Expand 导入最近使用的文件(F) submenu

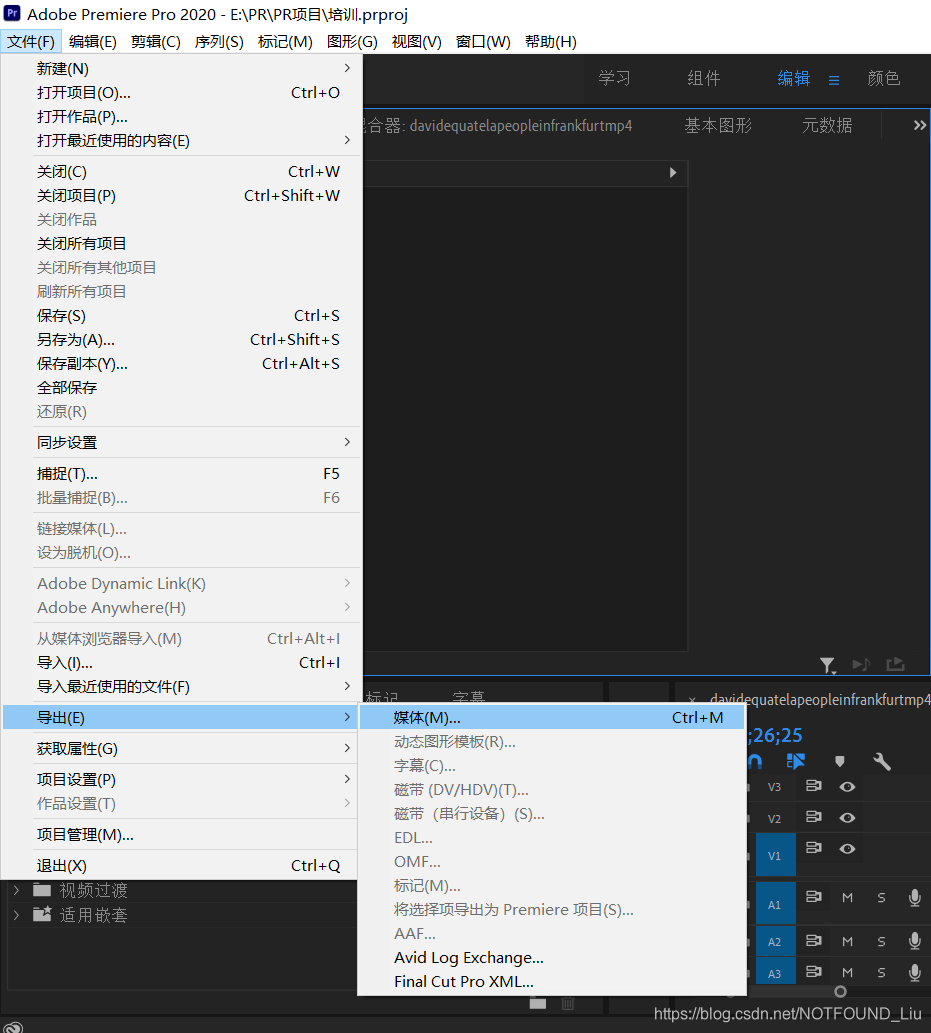[181, 686]
